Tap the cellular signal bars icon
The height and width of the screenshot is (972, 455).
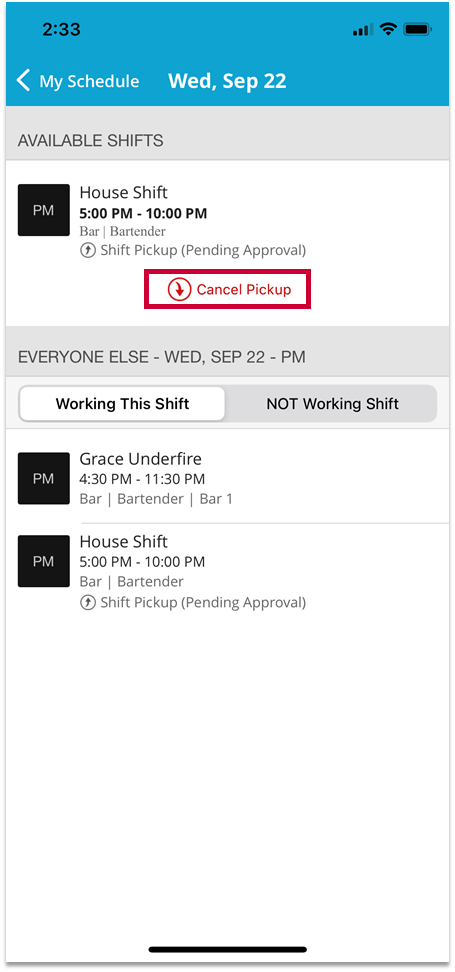point(363,30)
